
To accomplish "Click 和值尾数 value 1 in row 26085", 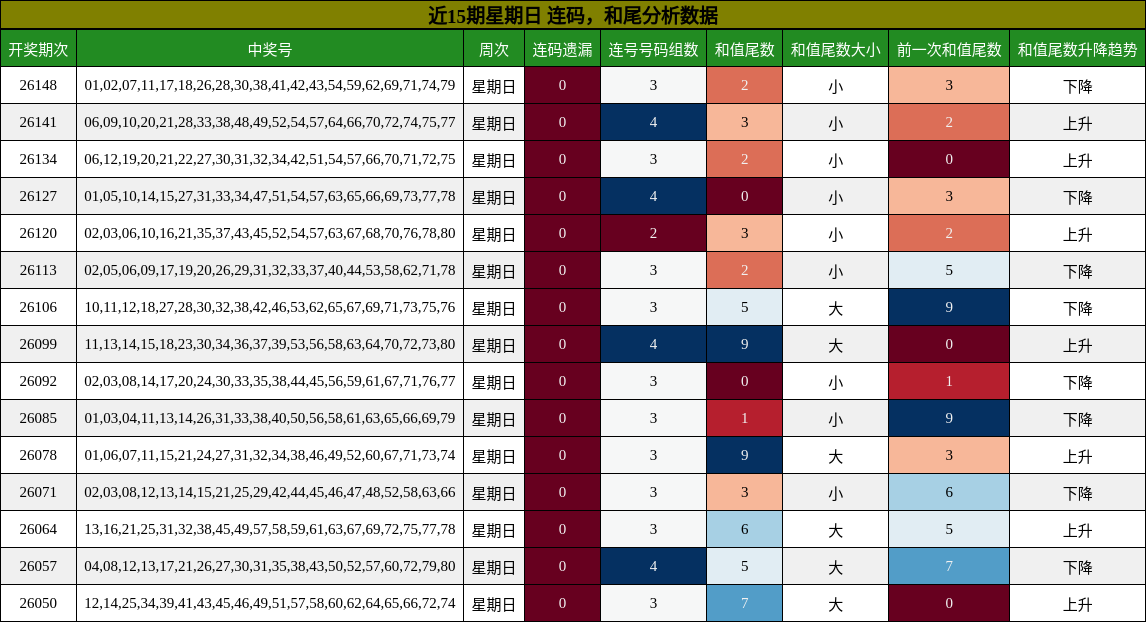I will click(x=745, y=418).
